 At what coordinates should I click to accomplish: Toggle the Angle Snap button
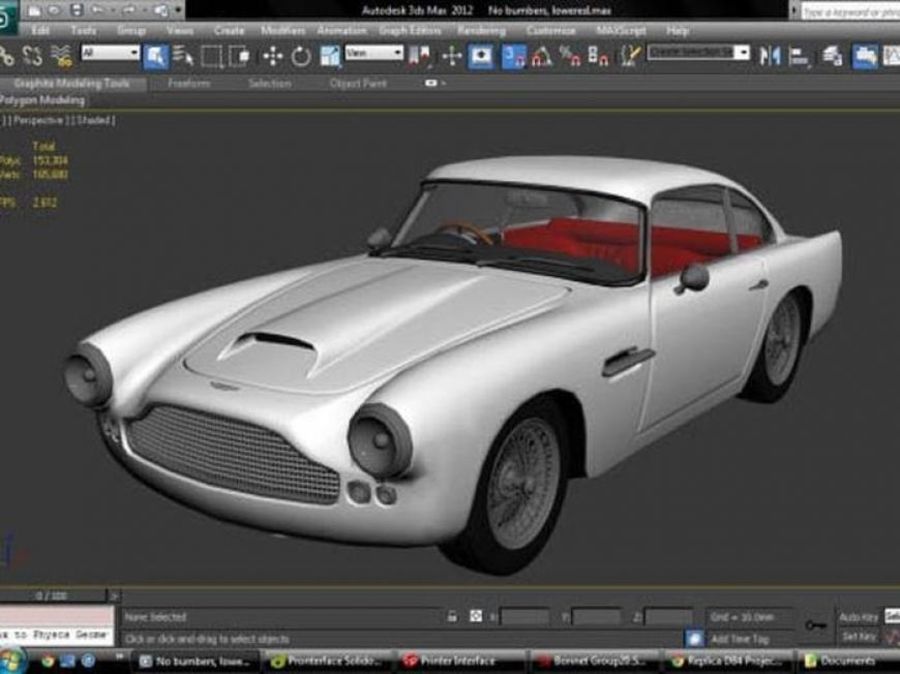(x=541, y=56)
